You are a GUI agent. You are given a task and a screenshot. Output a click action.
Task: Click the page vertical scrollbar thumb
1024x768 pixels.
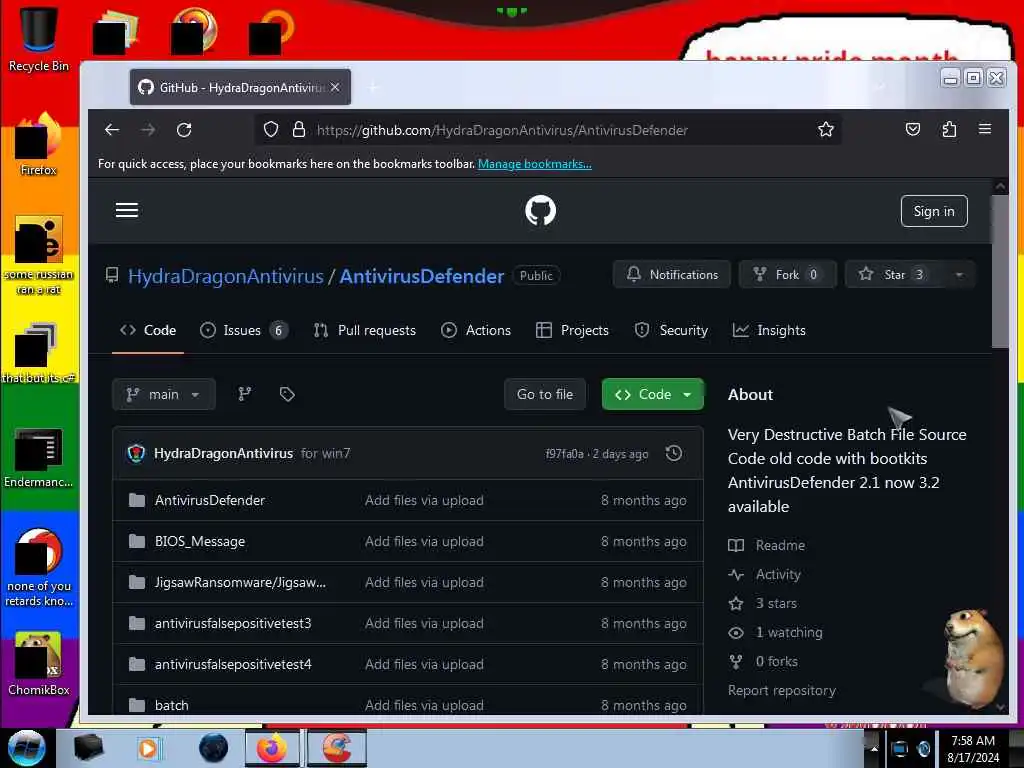click(1000, 271)
